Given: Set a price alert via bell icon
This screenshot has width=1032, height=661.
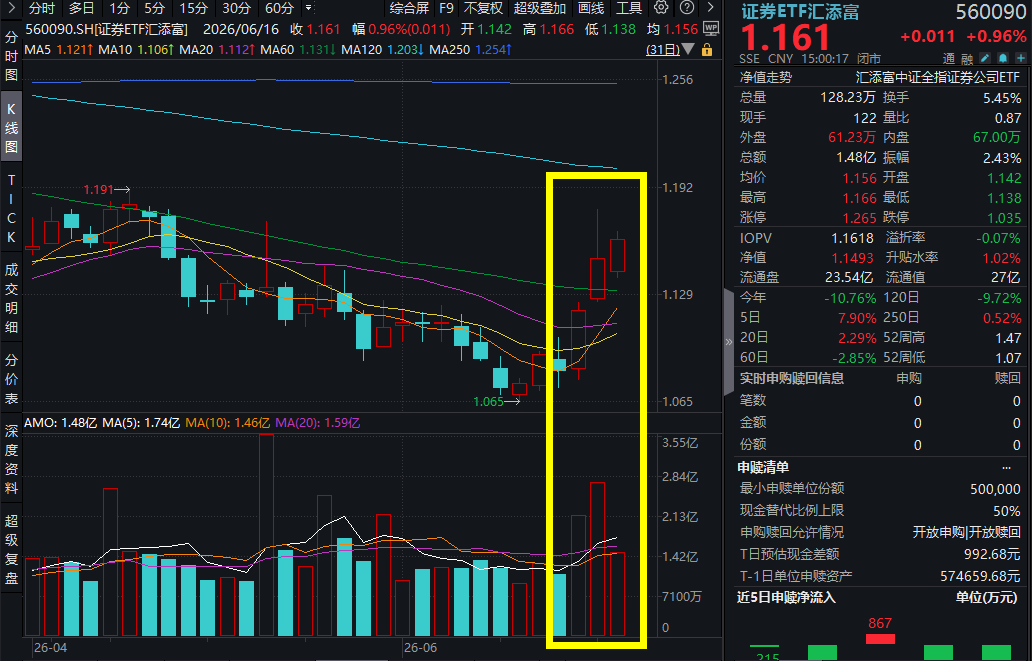Looking at the screenshot, I should 1003,59.
